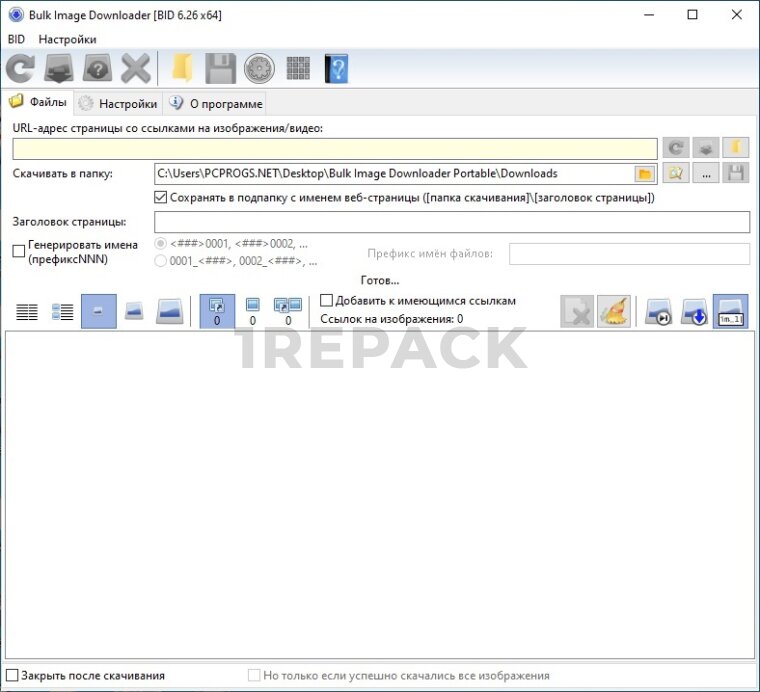
Task: Open the queue manager grid icon
Action: (x=298, y=69)
